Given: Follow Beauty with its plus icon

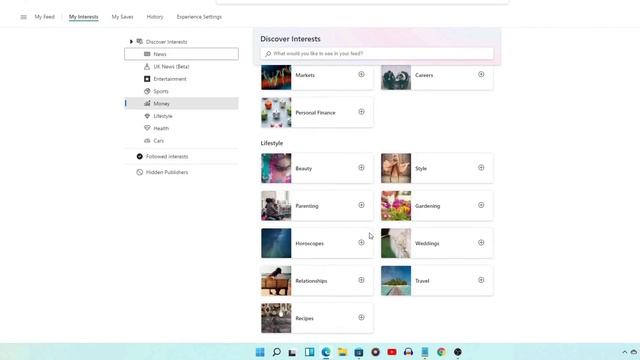Looking at the screenshot, I should (361, 168).
